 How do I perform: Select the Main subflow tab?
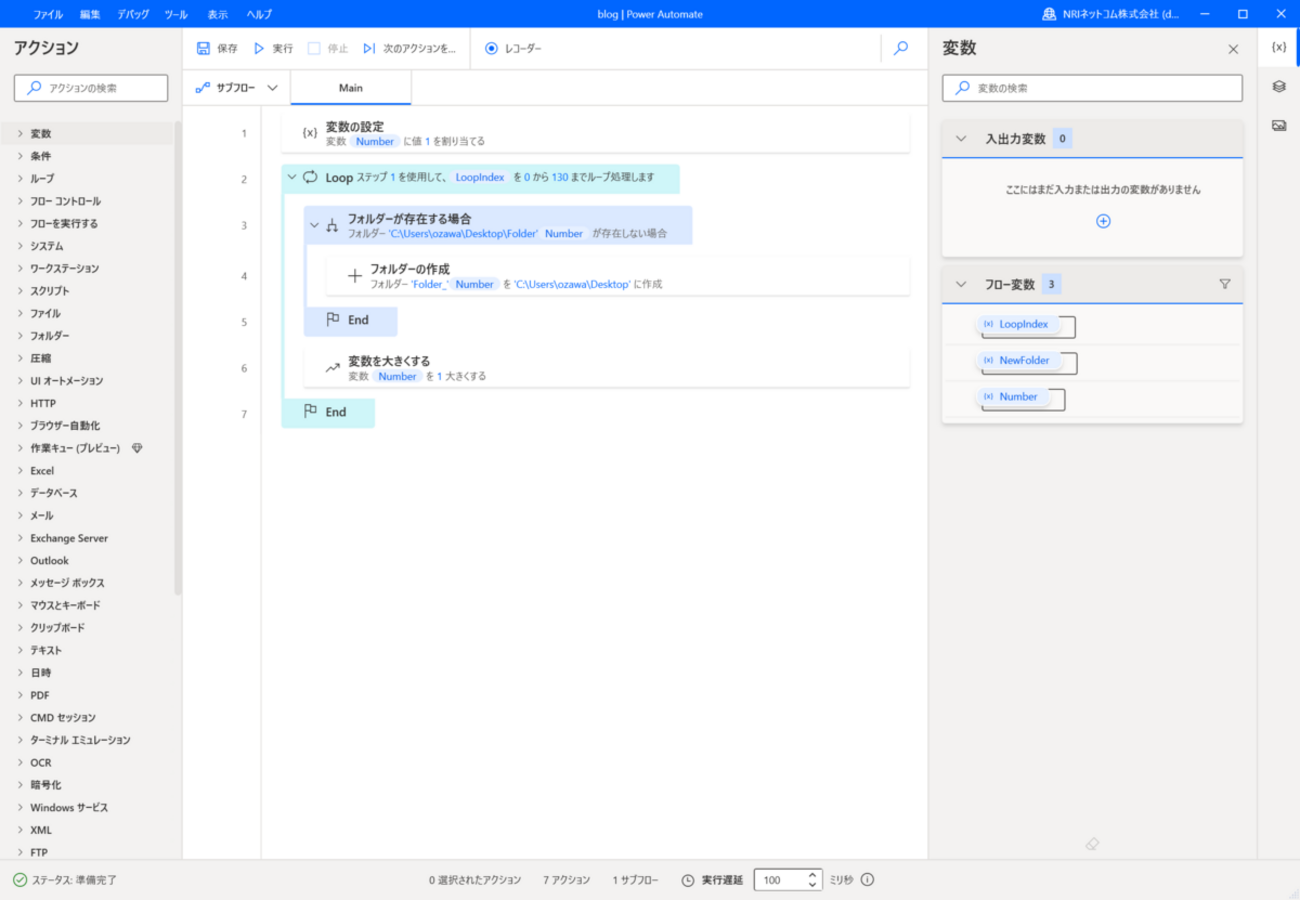pos(350,88)
